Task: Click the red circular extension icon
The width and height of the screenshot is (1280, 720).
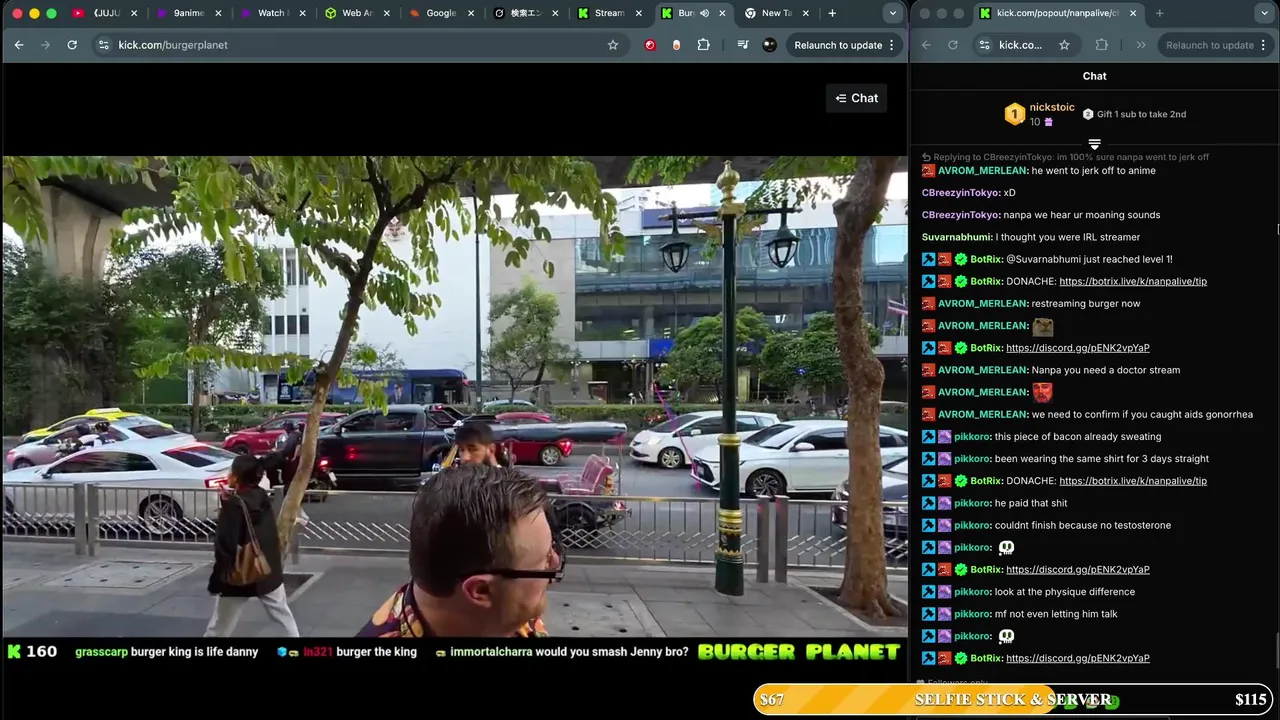Action: tap(650, 45)
